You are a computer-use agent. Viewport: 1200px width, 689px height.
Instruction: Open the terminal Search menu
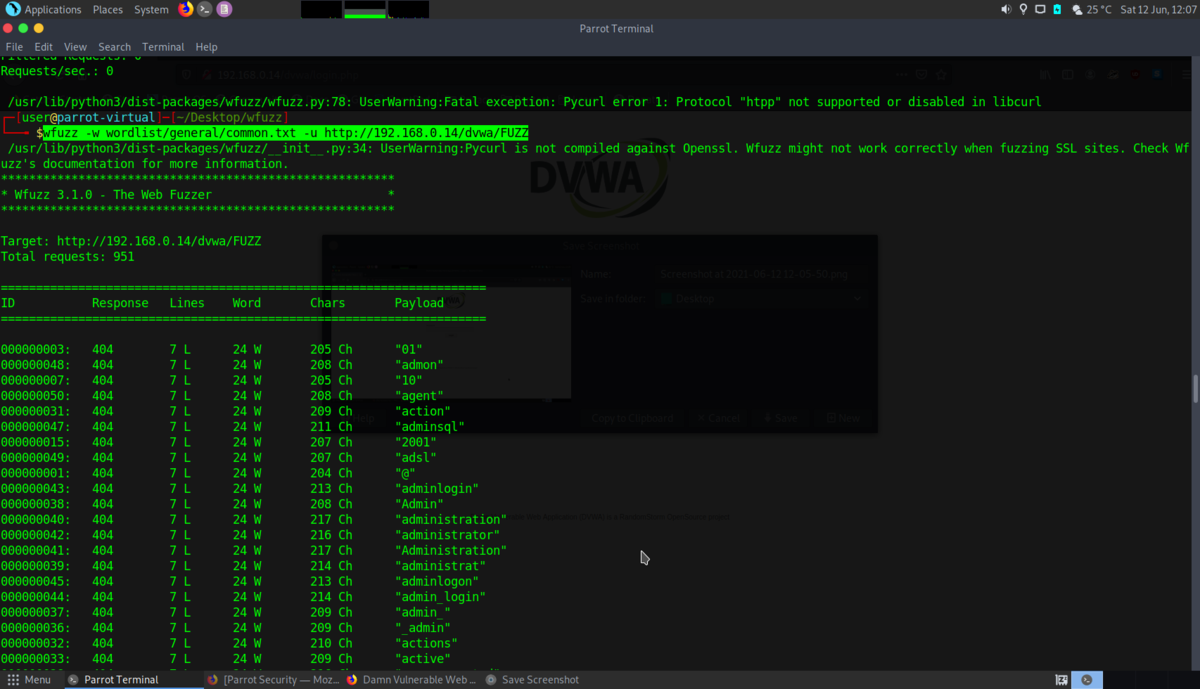114,47
